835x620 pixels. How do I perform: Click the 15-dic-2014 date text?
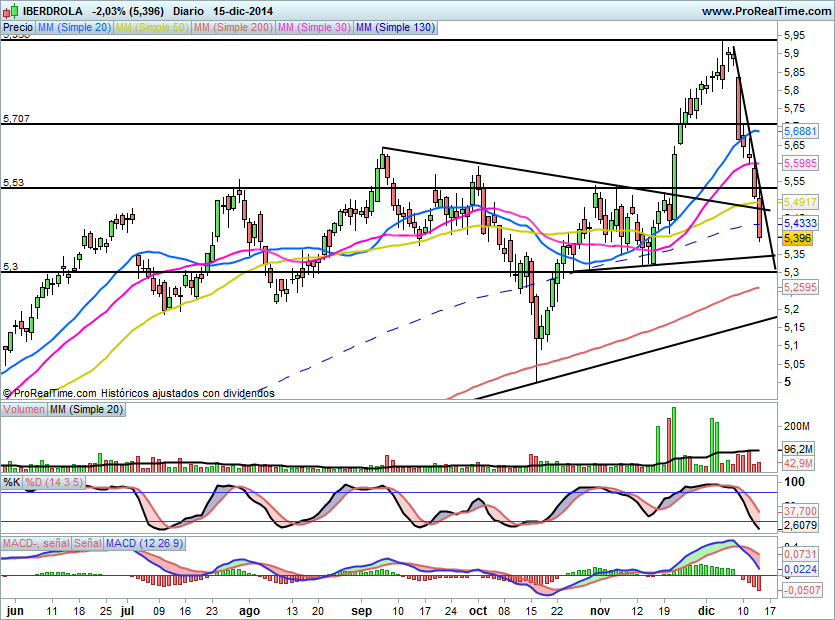(243, 11)
